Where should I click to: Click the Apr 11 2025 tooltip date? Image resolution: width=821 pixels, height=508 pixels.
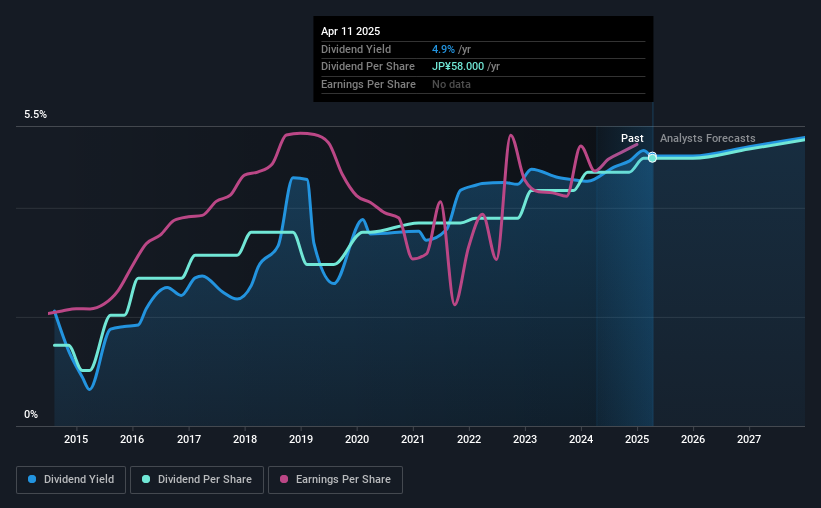click(350, 31)
